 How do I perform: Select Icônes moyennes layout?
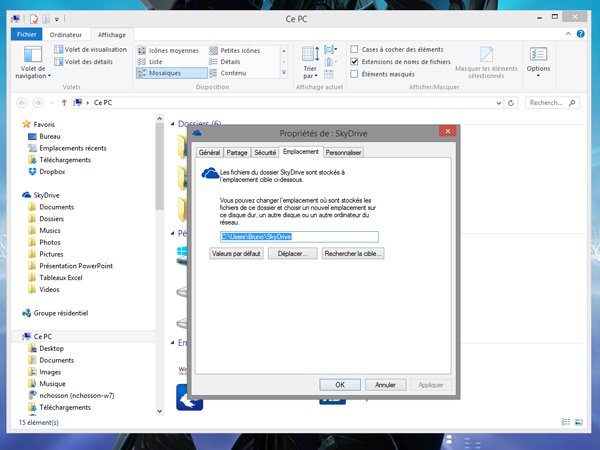[x=169, y=51]
